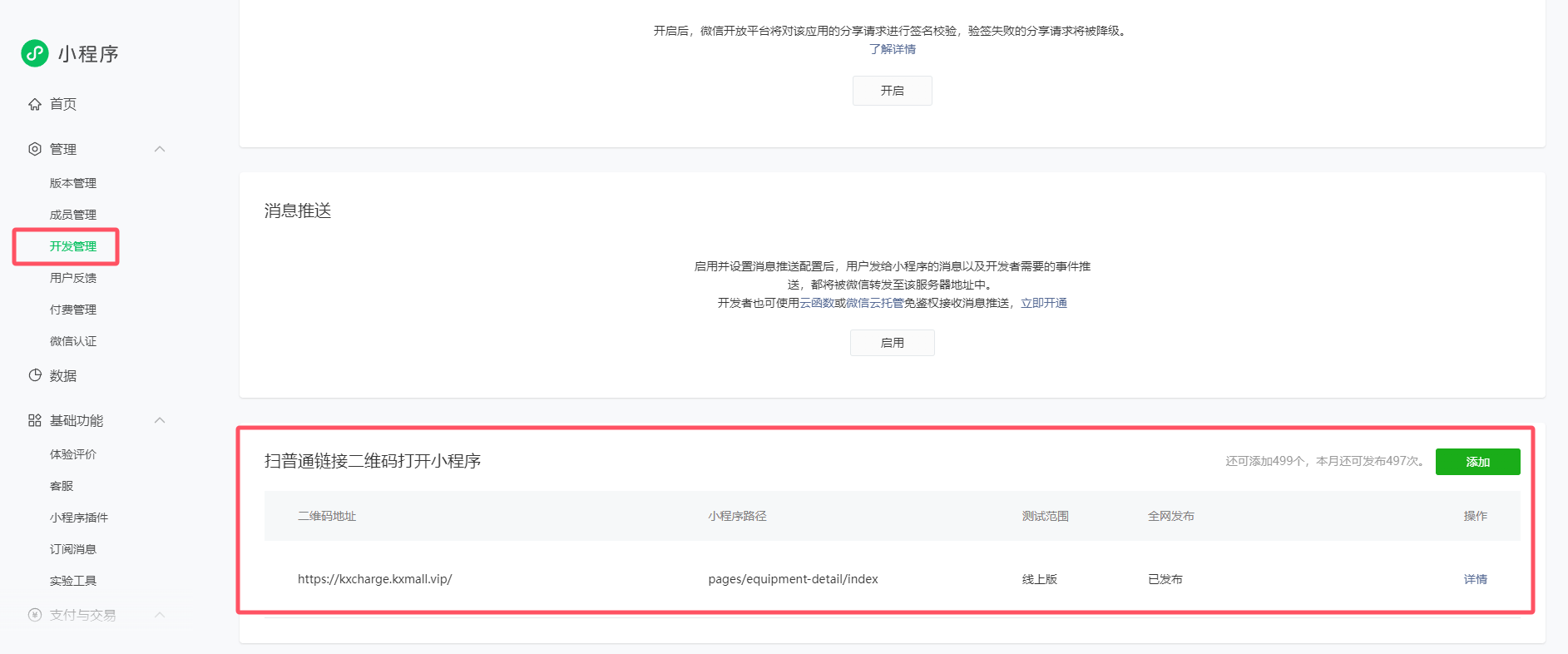The image size is (1568, 654).
Task: Collapse the 基础功能 section chevron
Action: click(160, 420)
